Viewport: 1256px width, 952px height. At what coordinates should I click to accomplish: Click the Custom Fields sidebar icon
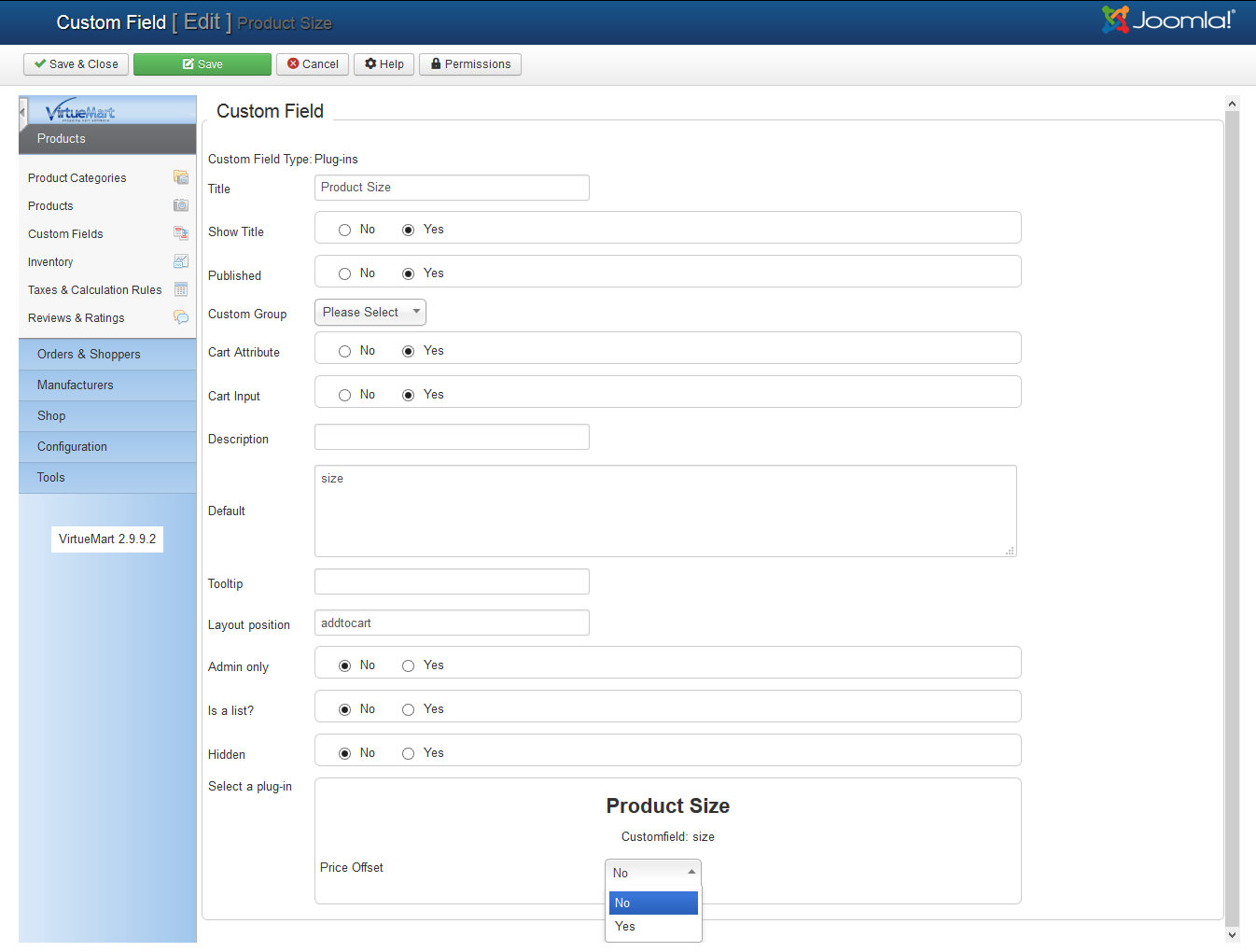click(181, 233)
